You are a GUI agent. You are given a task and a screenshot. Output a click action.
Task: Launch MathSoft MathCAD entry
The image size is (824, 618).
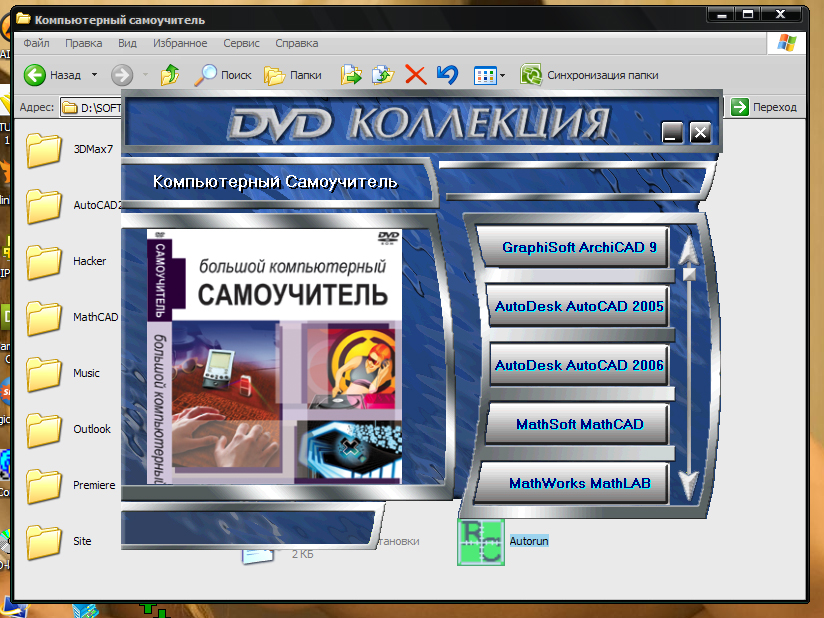tap(578, 424)
